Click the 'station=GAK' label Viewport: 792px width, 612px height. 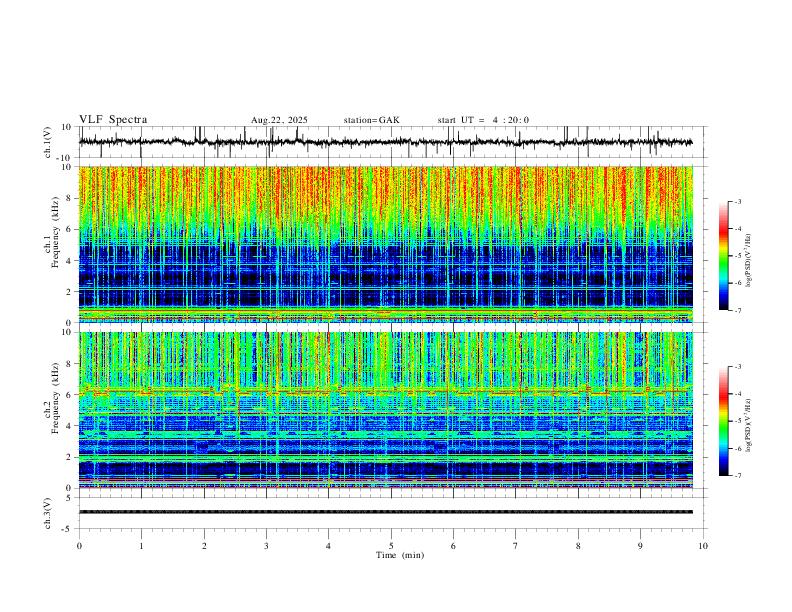[x=372, y=120]
